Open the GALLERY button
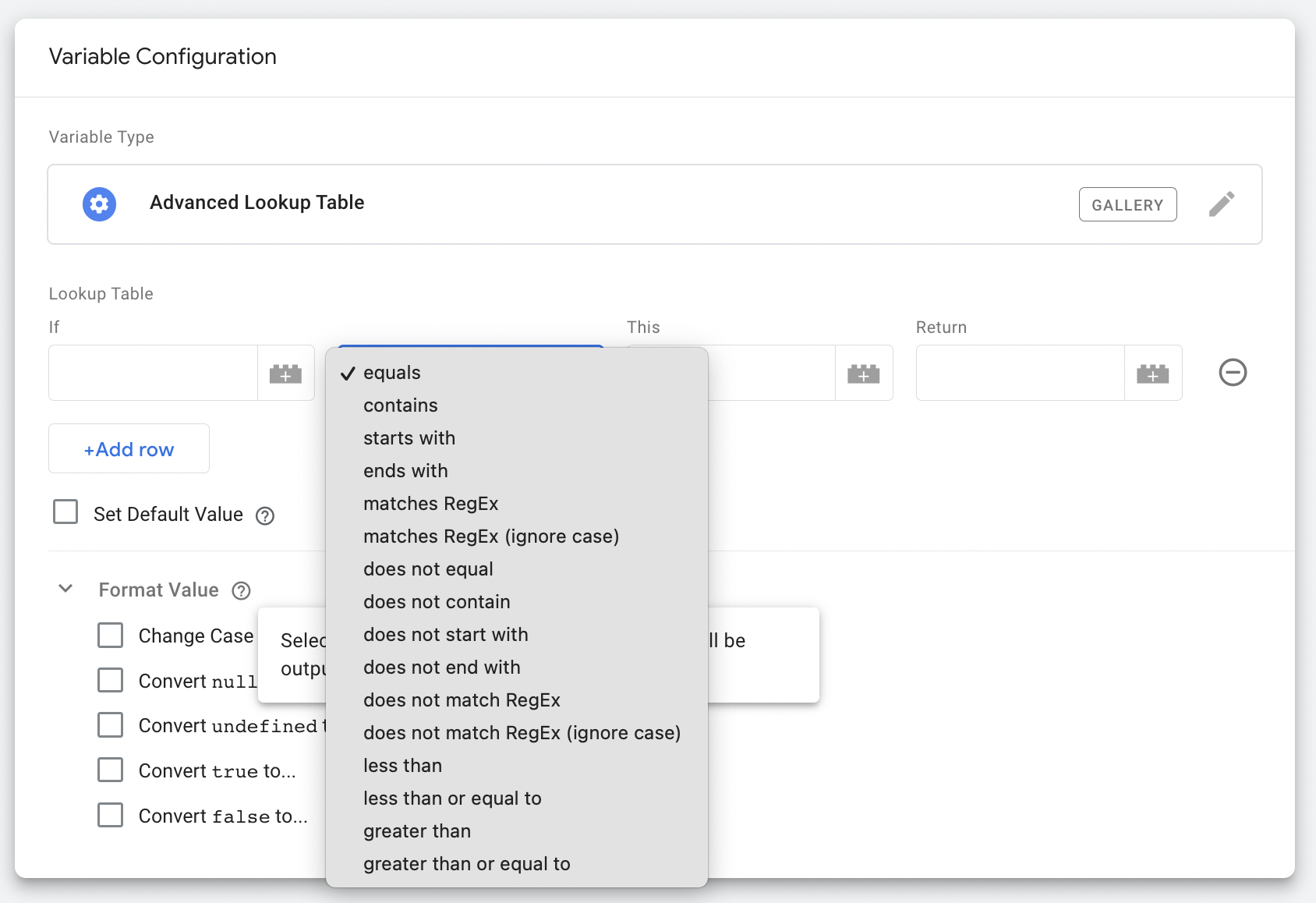Viewport: 1316px width, 903px height. [1127, 204]
